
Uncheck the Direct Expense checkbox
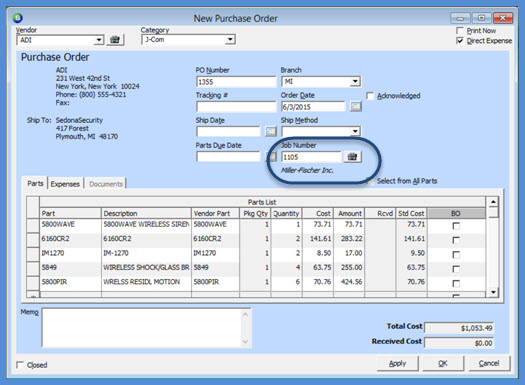coord(460,41)
